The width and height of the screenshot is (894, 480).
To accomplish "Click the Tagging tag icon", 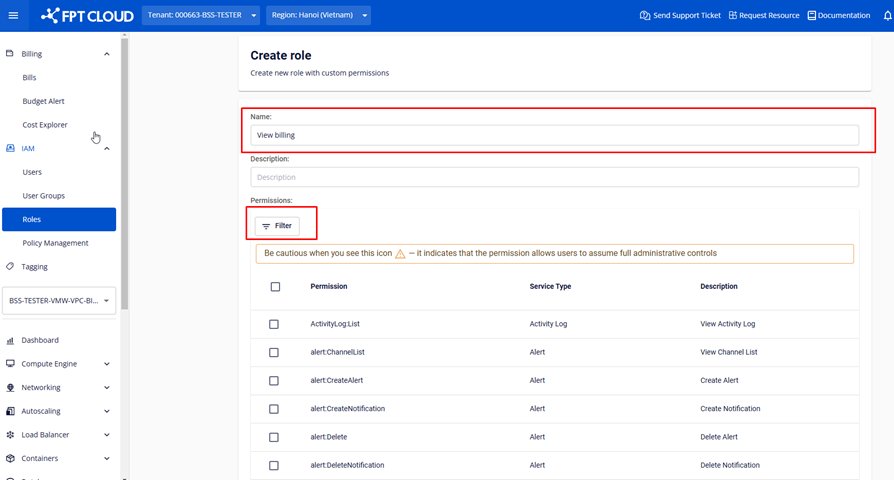I will tap(10, 267).
